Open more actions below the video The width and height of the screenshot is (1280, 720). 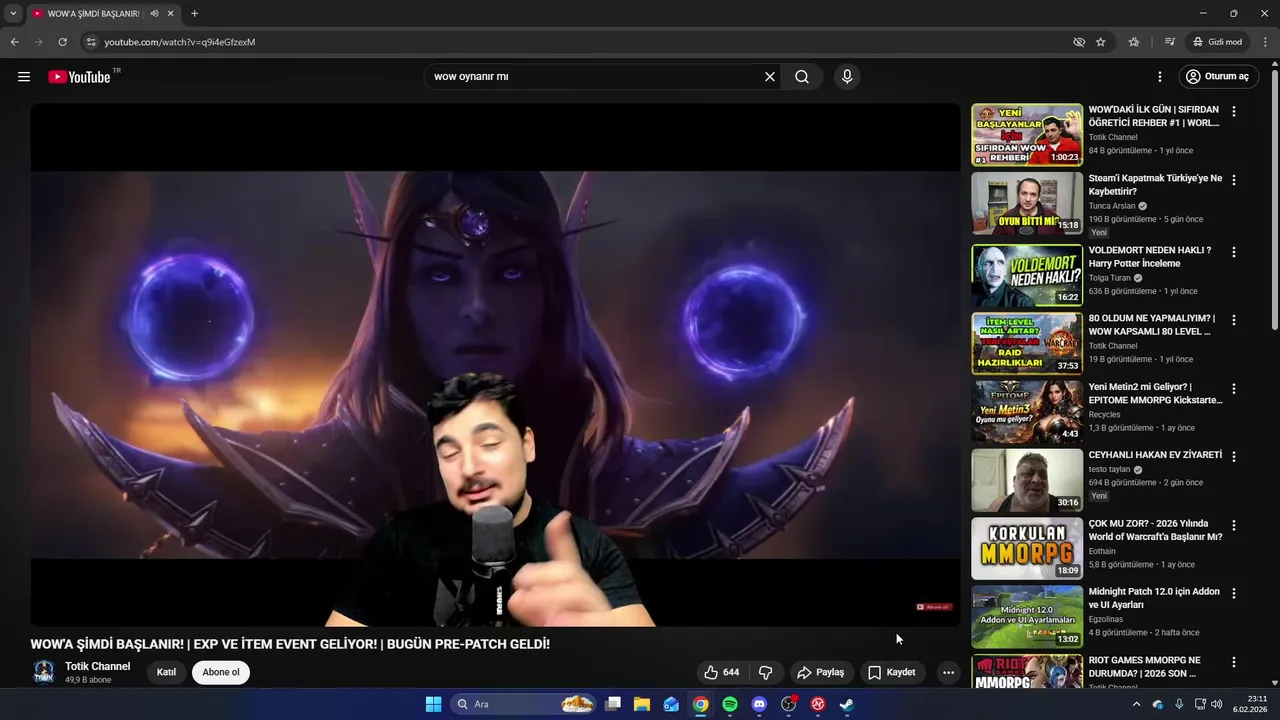[948, 672]
